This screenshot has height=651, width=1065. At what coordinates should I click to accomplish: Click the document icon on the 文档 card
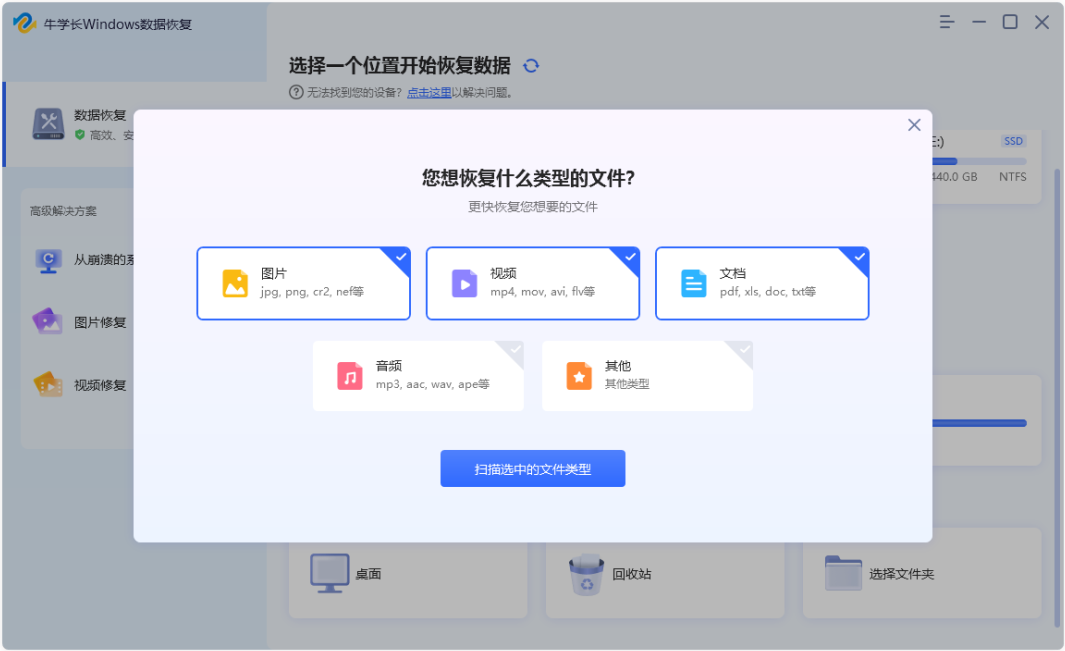coord(693,283)
